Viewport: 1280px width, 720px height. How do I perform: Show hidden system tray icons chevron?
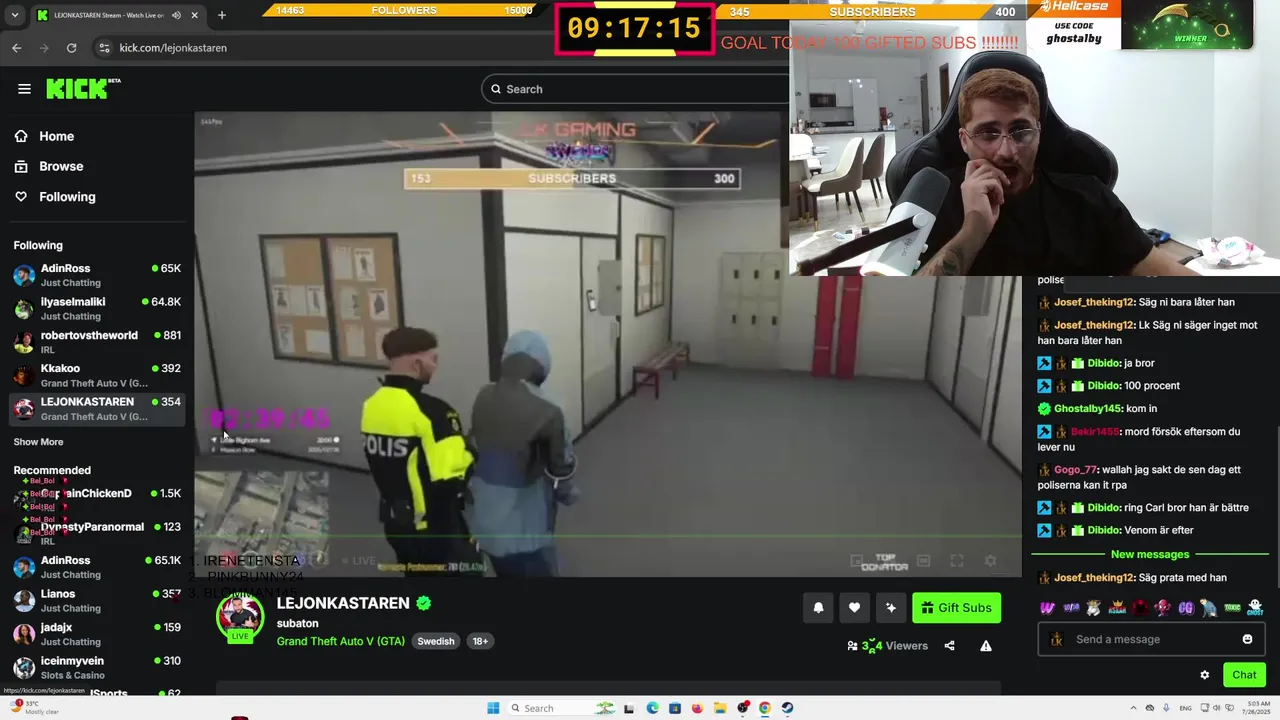click(1132, 708)
